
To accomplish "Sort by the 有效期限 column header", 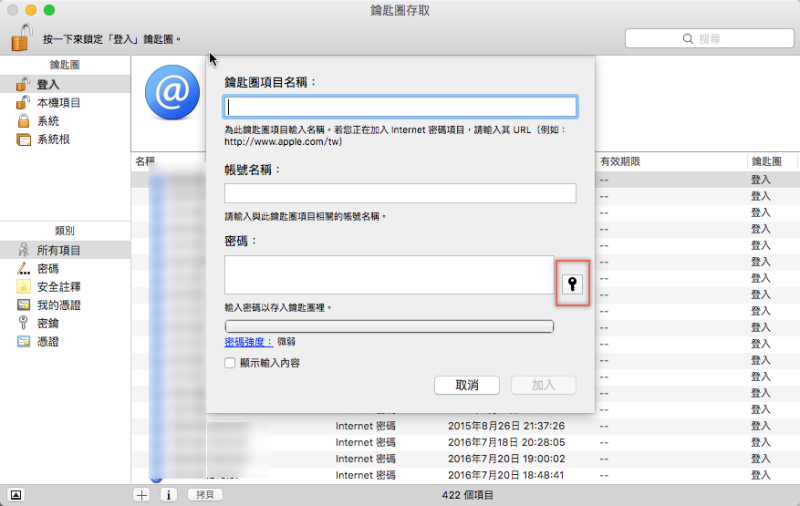I will (671, 161).
